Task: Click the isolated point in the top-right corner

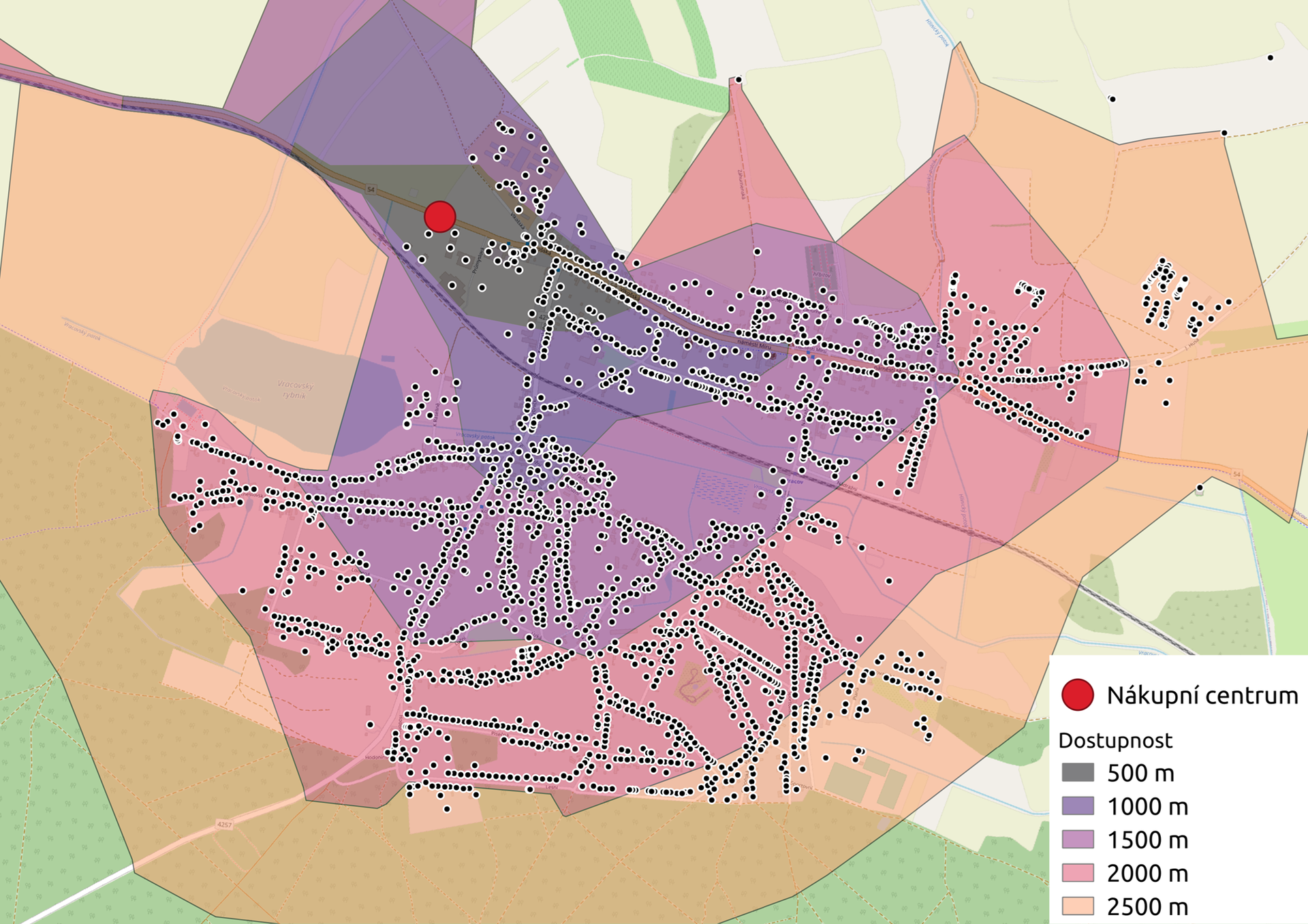Action: [x=1270, y=58]
